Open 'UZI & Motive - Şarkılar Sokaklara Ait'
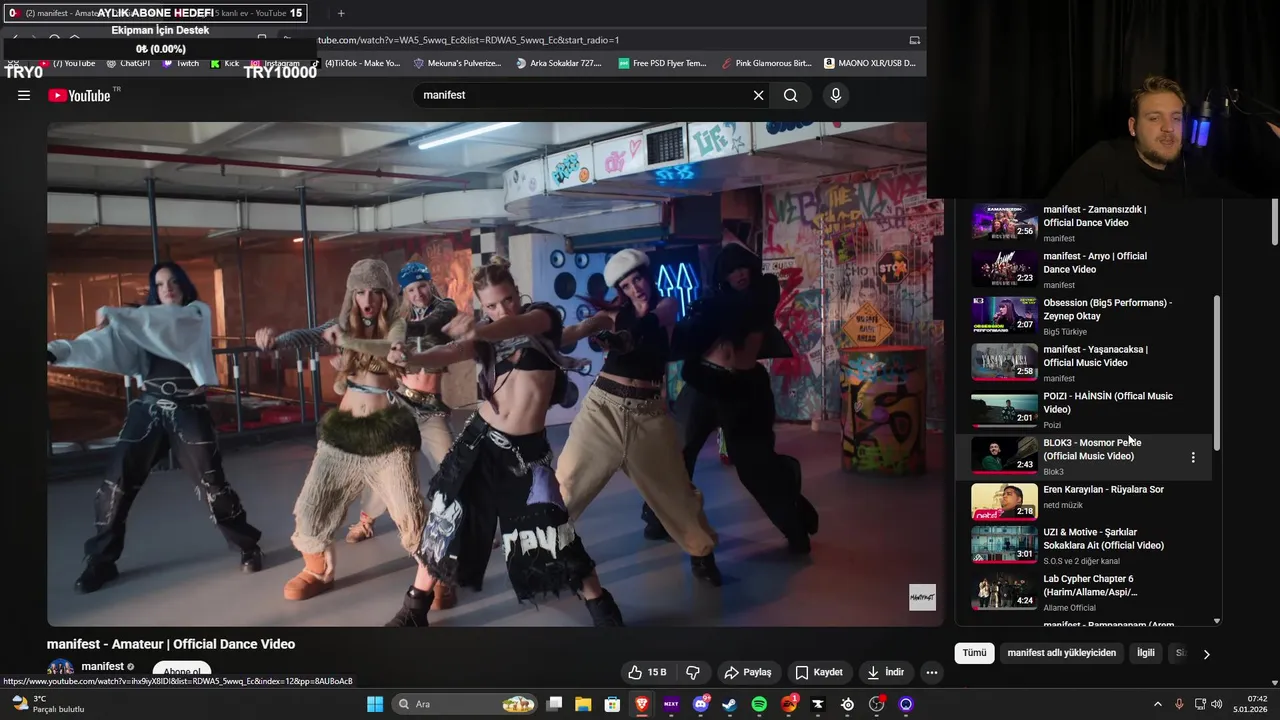The width and height of the screenshot is (1280, 720). pos(1103,539)
